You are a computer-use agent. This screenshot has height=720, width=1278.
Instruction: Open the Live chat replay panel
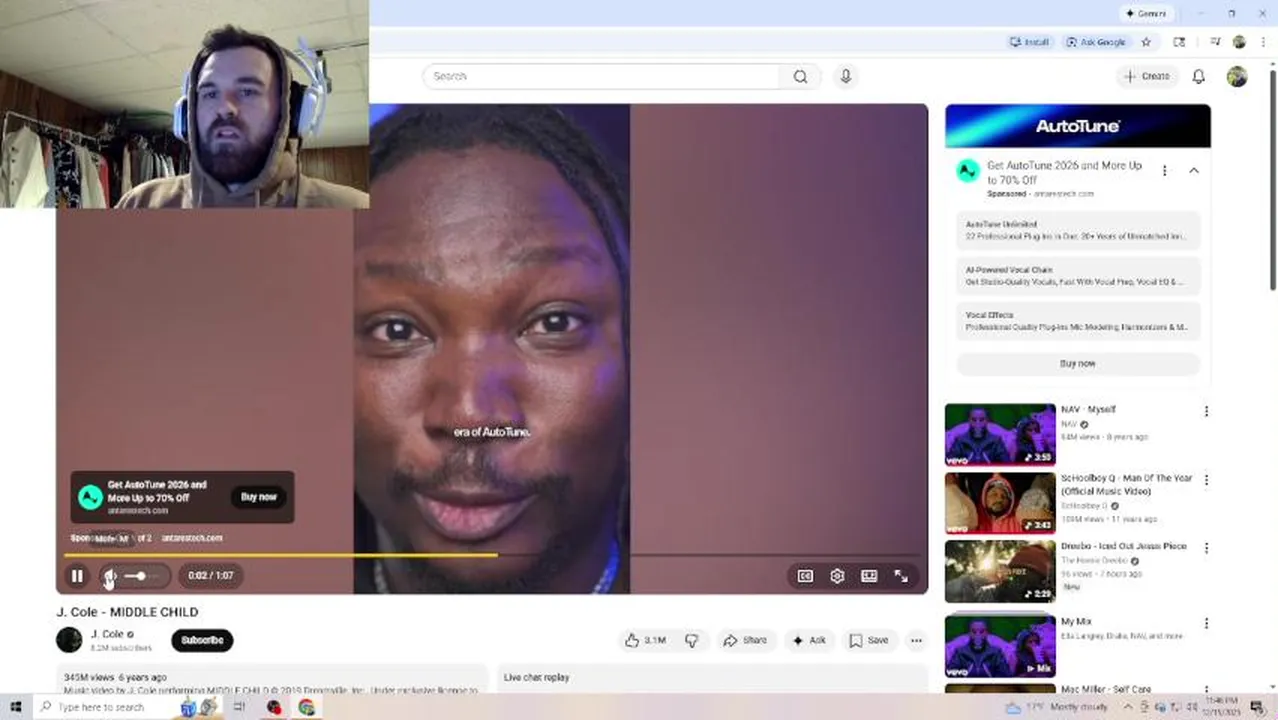pyautogui.click(x=715, y=678)
